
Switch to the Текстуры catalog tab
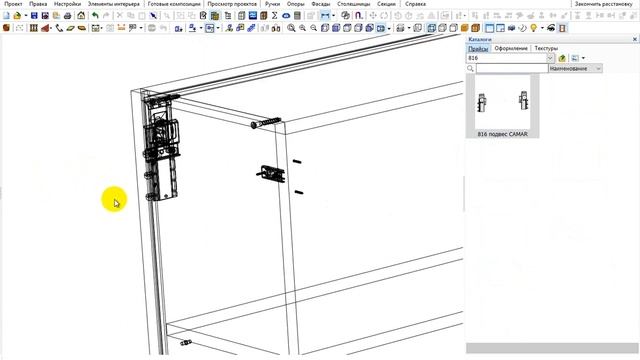tap(546, 48)
